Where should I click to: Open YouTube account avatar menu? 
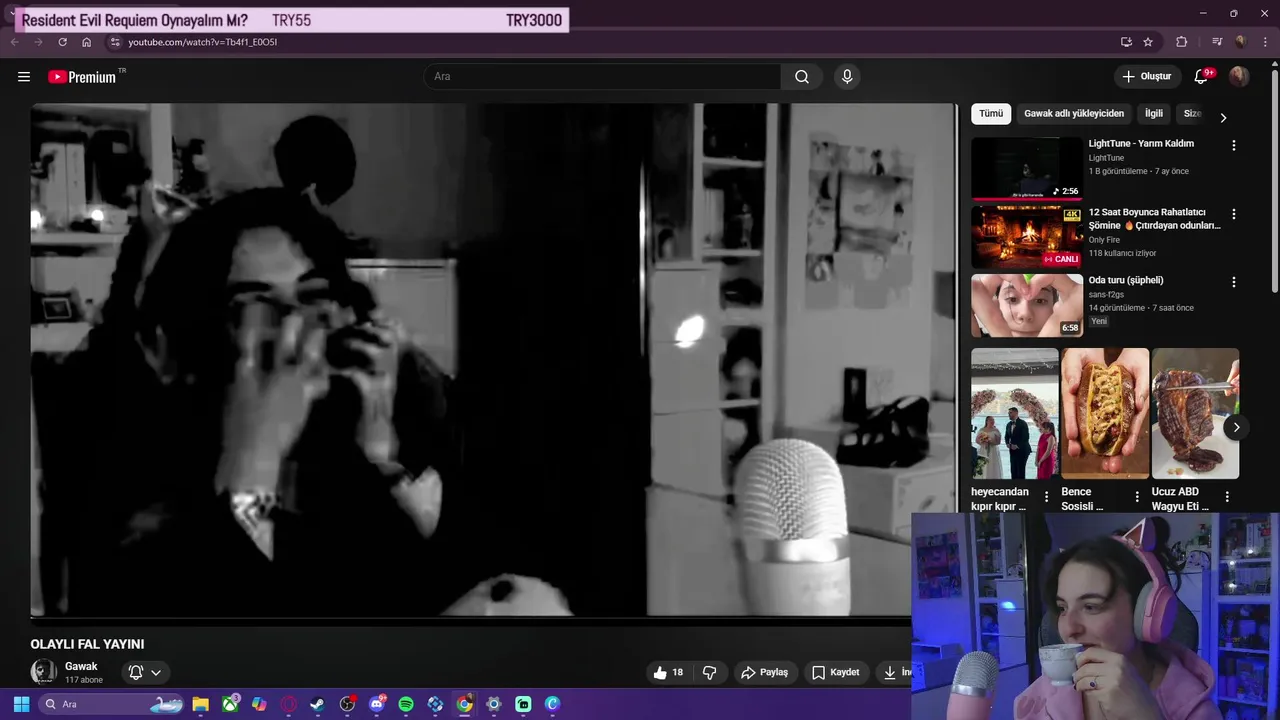click(1239, 77)
